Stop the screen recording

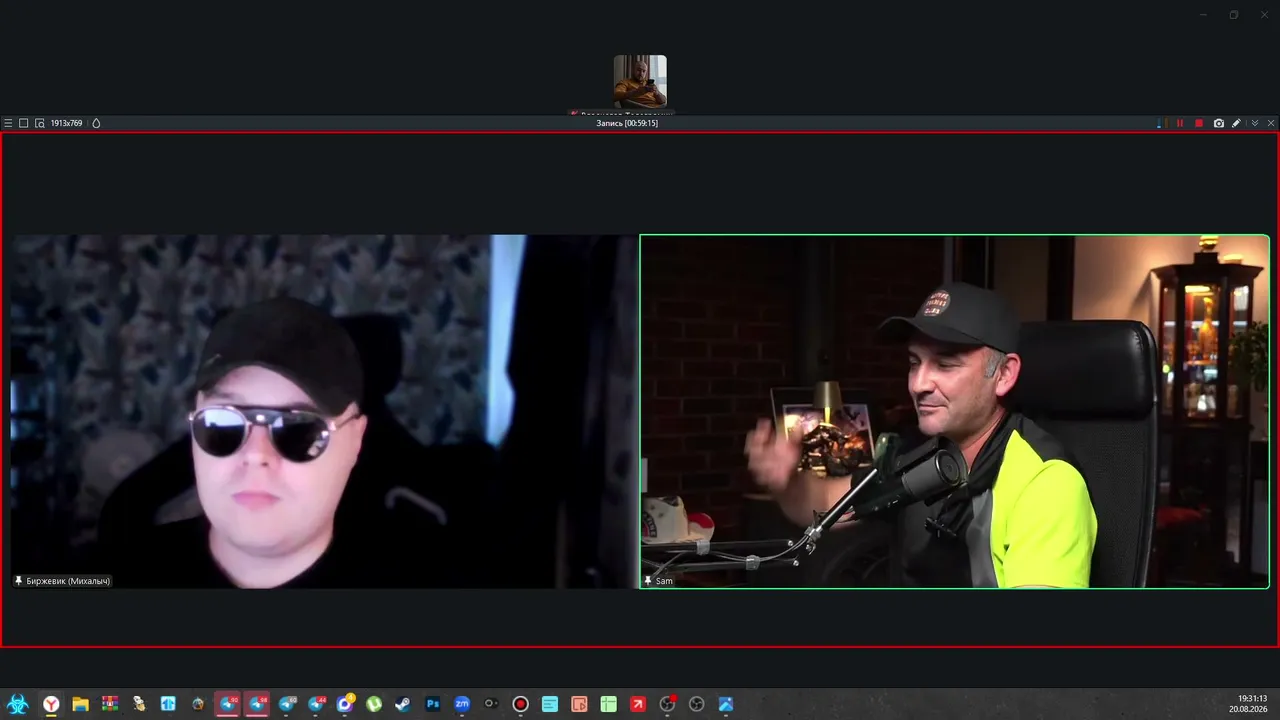1199,123
